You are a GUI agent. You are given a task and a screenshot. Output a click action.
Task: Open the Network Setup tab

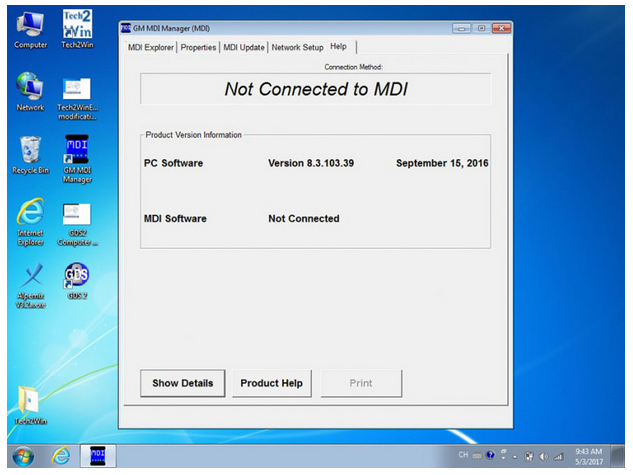pyautogui.click(x=298, y=47)
